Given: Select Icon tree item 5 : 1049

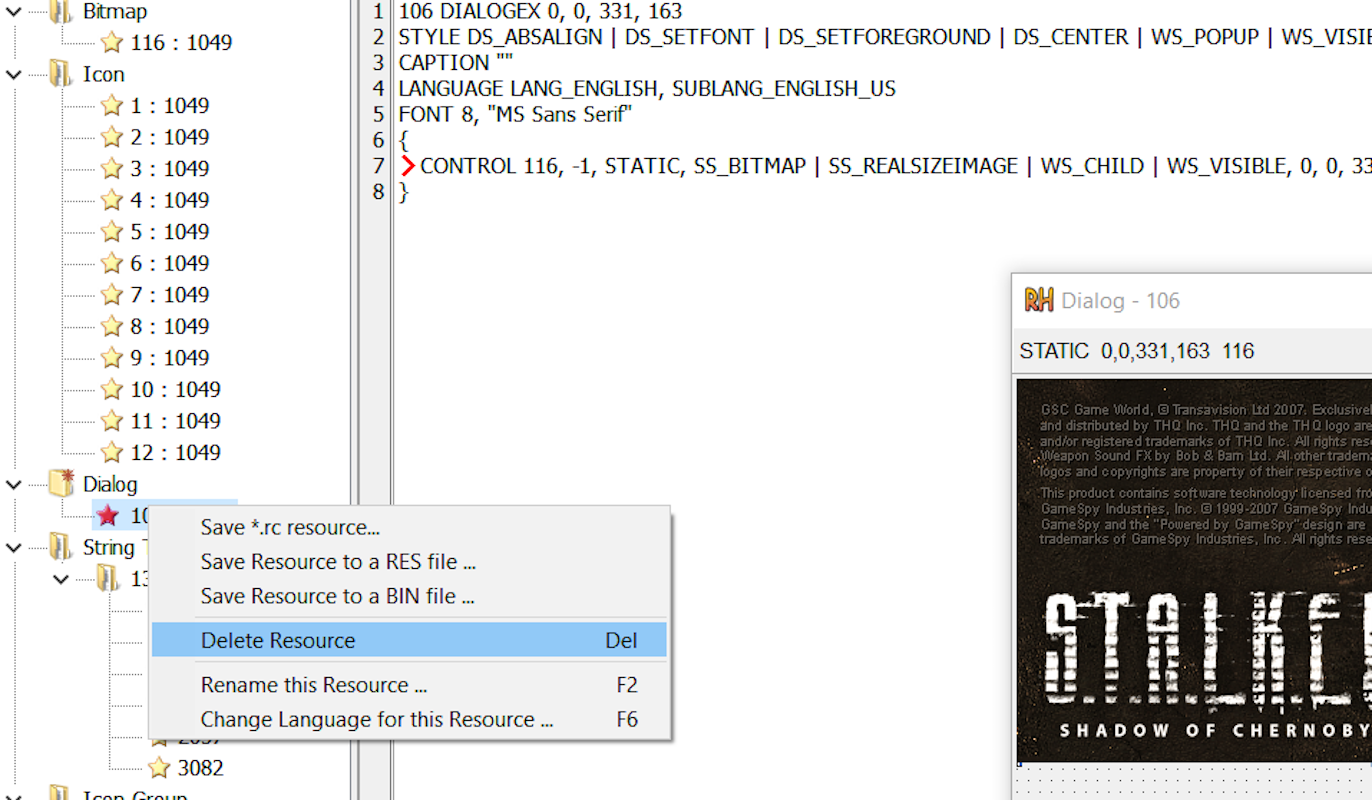Looking at the screenshot, I should click(169, 231).
